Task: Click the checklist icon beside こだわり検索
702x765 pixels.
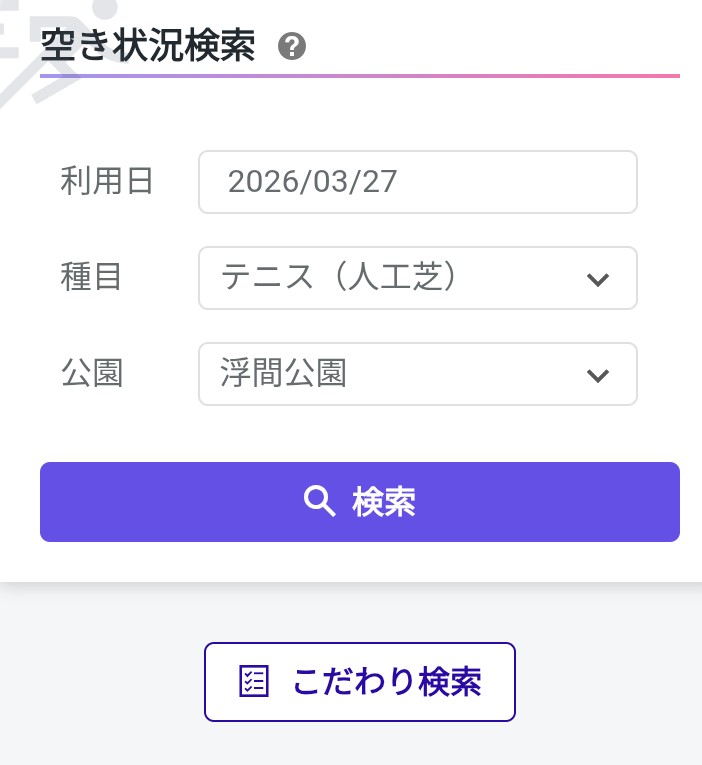Action: (x=254, y=682)
